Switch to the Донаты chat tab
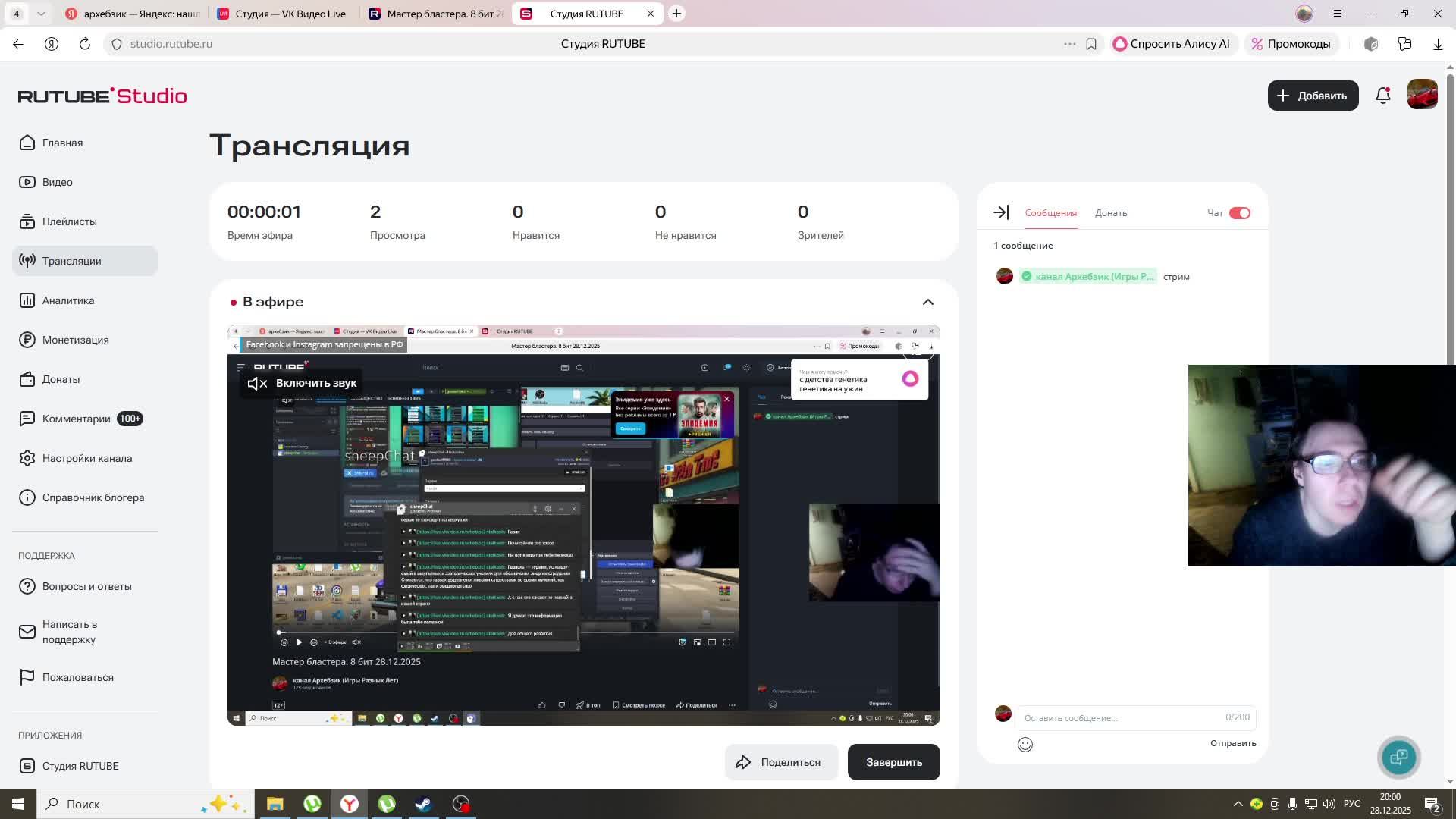Image resolution: width=1456 pixels, height=819 pixels. point(1111,213)
